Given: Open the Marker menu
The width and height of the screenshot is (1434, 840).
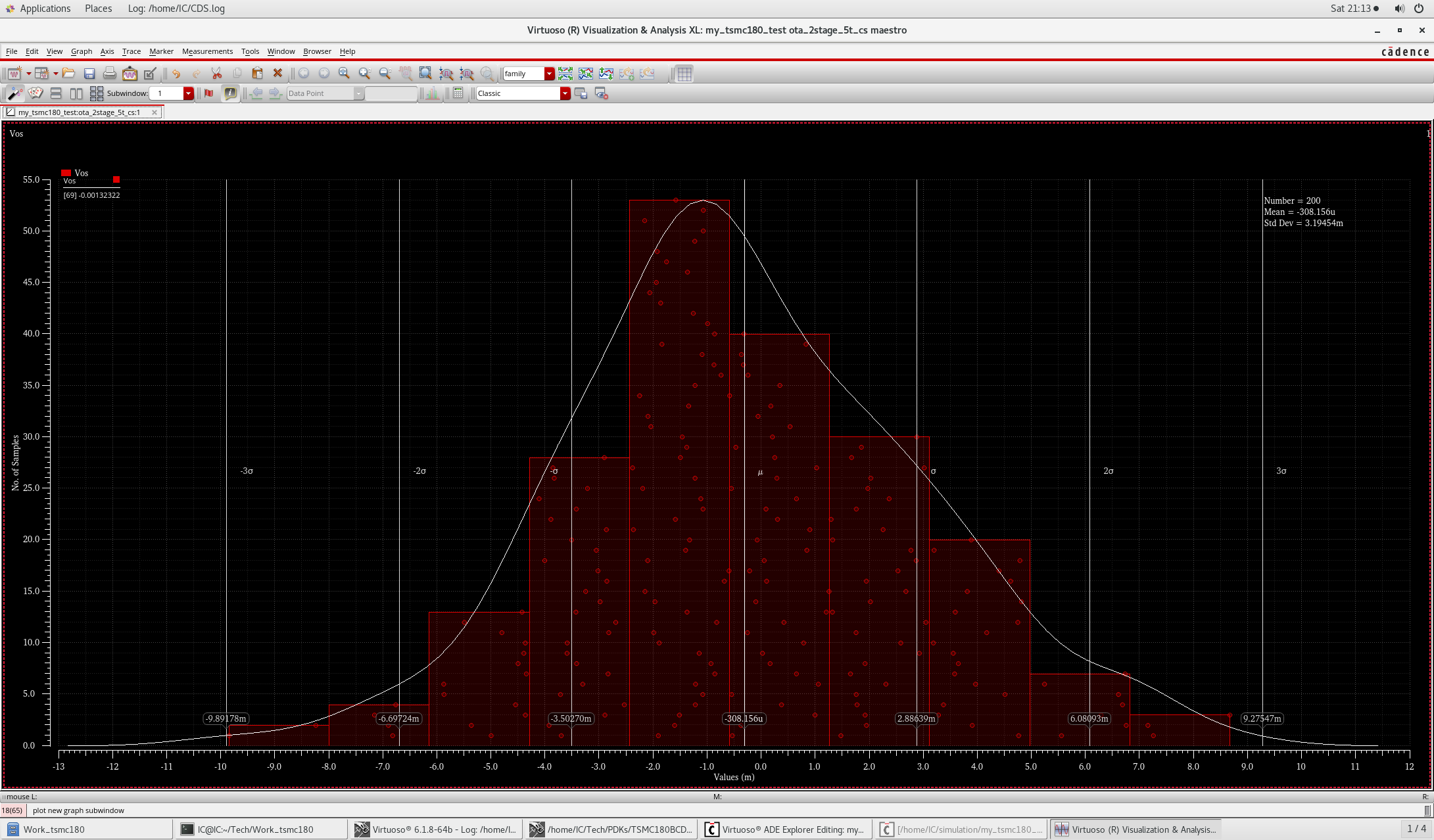Looking at the screenshot, I should pos(161,51).
